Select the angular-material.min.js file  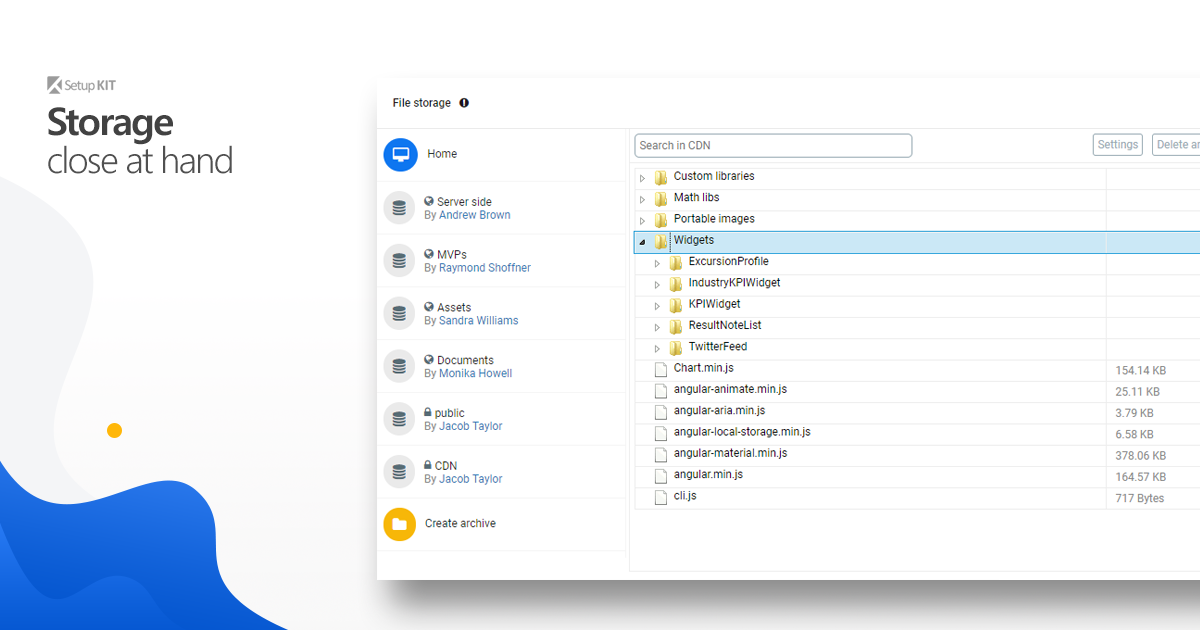(x=730, y=453)
